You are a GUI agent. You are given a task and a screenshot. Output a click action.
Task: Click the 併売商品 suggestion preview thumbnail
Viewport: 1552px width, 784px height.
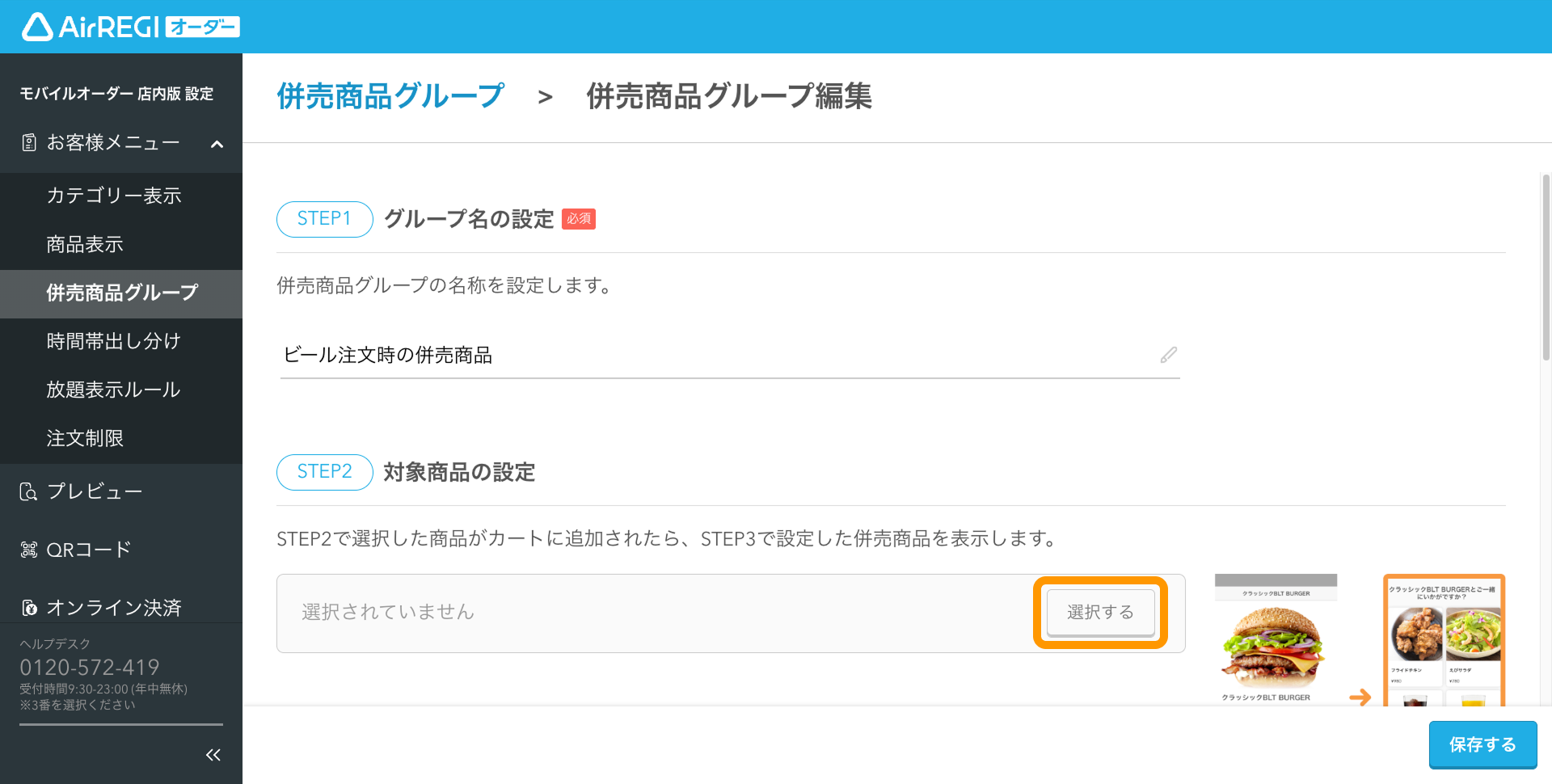(1444, 640)
